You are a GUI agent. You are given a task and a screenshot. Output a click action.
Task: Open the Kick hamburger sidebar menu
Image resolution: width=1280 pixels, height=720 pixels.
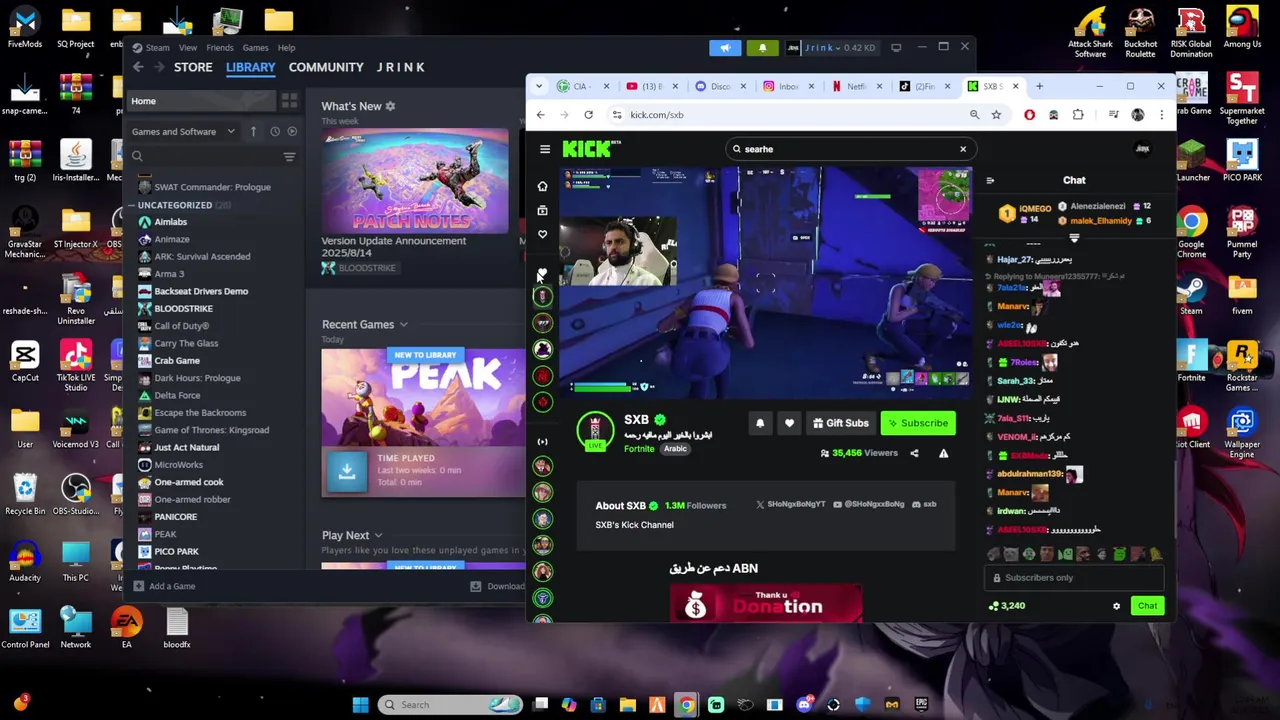[x=545, y=149]
